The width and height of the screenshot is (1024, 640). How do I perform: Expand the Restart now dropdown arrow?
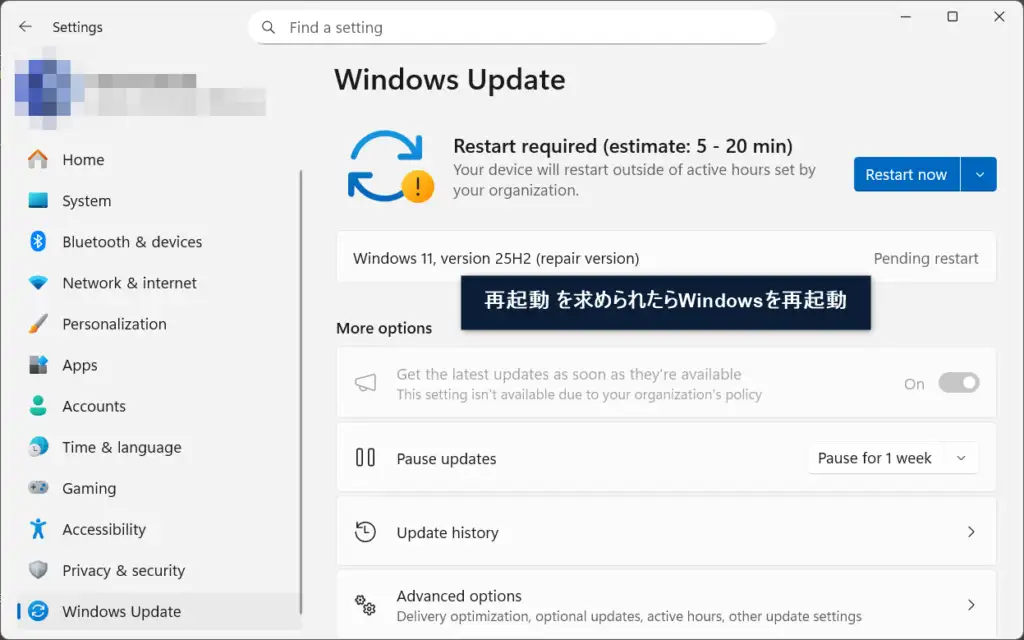point(979,174)
